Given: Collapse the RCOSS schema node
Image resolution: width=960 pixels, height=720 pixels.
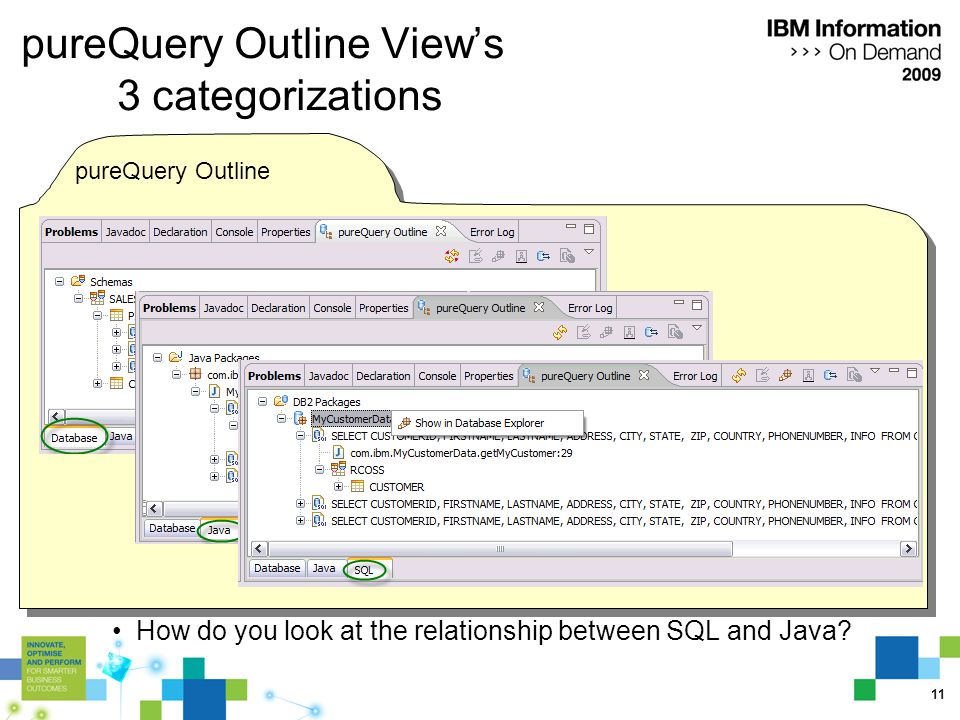Looking at the screenshot, I should pos(319,470).
